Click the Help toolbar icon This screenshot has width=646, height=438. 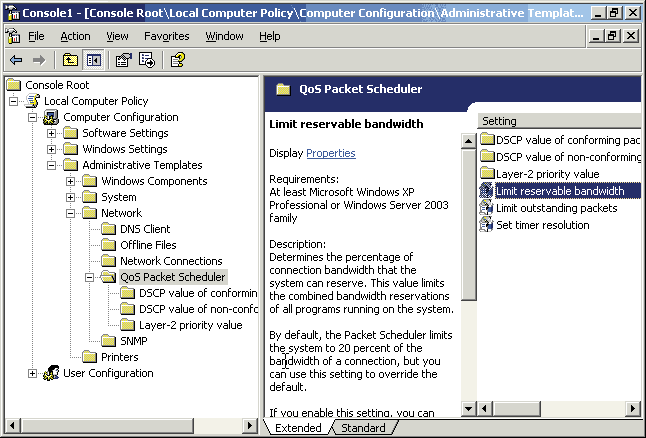tap(177, 60)
